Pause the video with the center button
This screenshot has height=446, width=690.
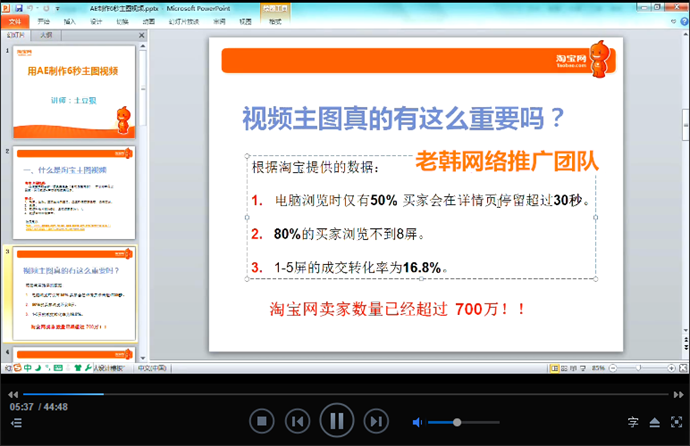point(337,420)
